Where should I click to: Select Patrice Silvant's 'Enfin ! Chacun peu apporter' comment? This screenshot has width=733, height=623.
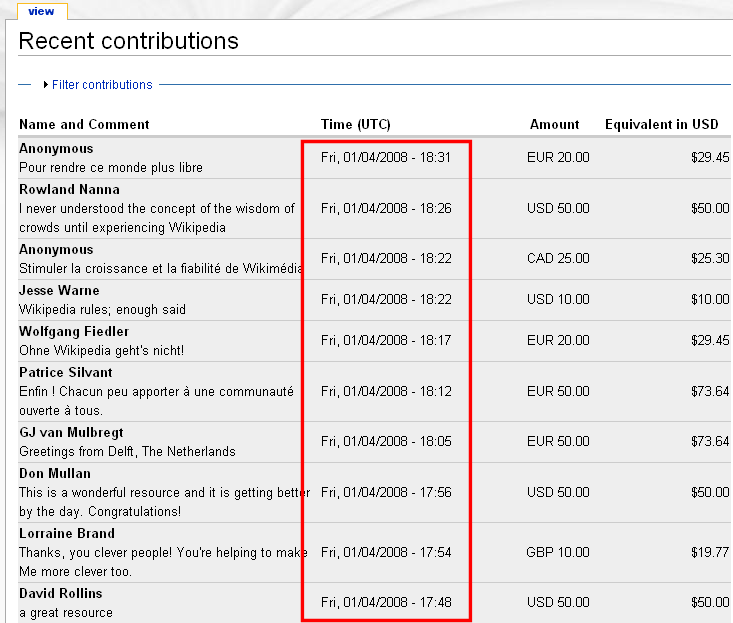pos(156,401)
